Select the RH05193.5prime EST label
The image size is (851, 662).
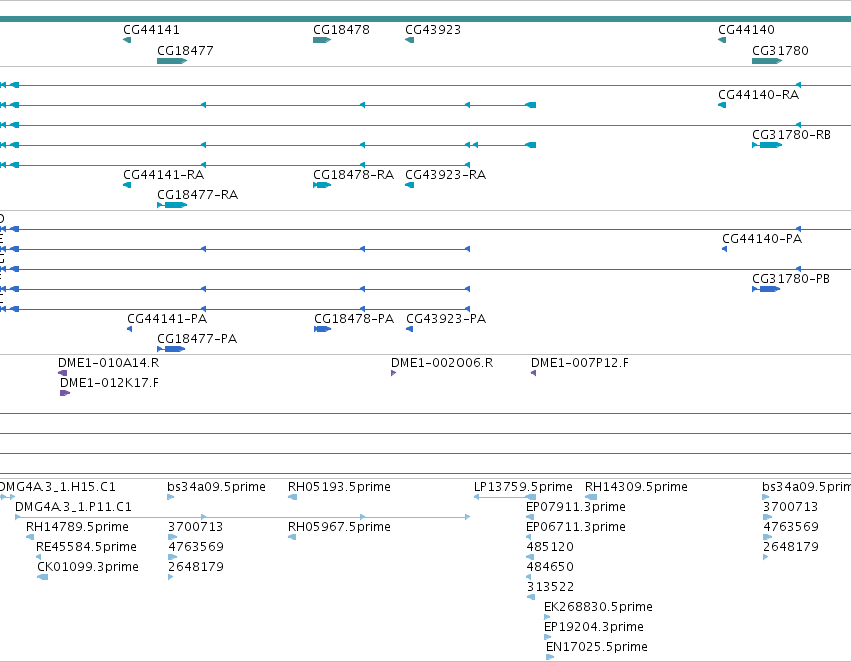pos(339,487)
